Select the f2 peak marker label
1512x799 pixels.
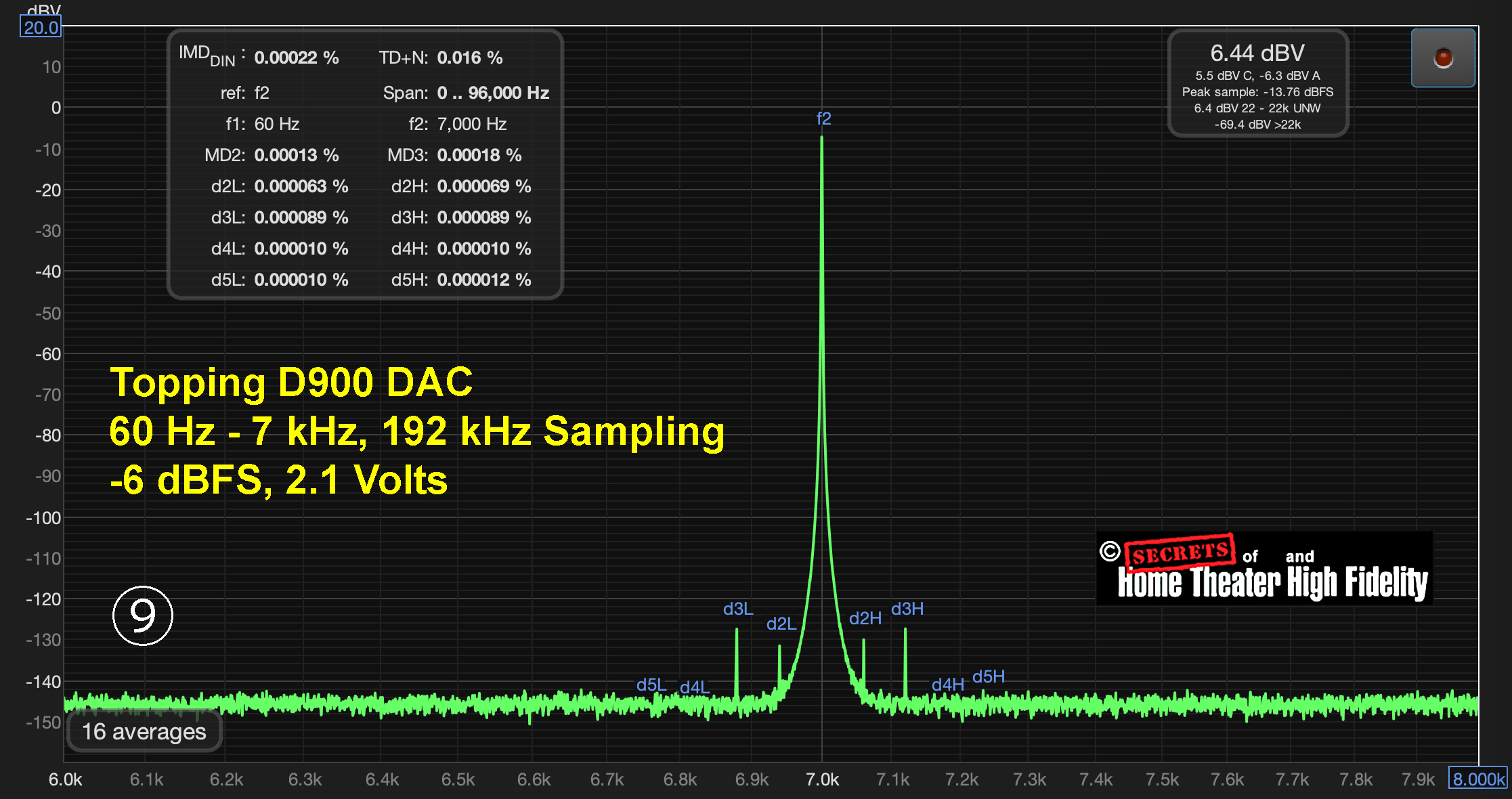pyautogui.click(x=823, y=119)
